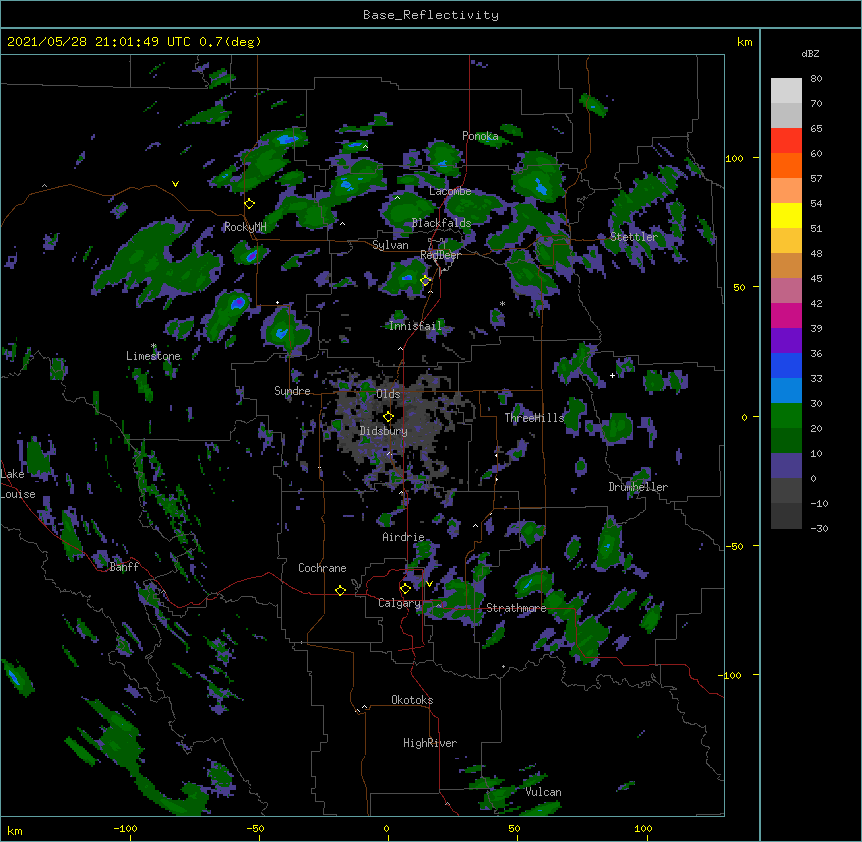Click the RockyMH label

pos(245,227)
